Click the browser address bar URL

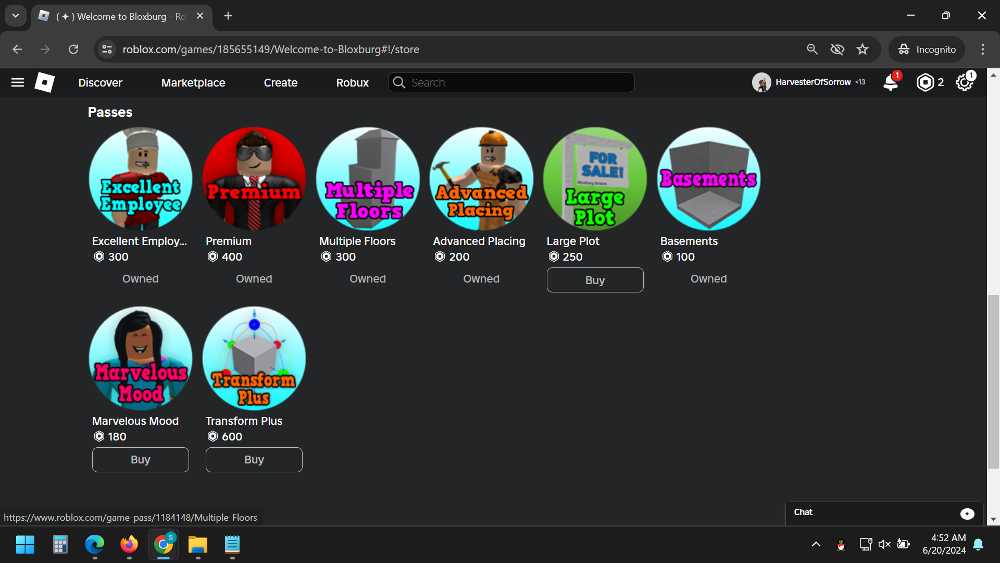click(x=271, y=49)
